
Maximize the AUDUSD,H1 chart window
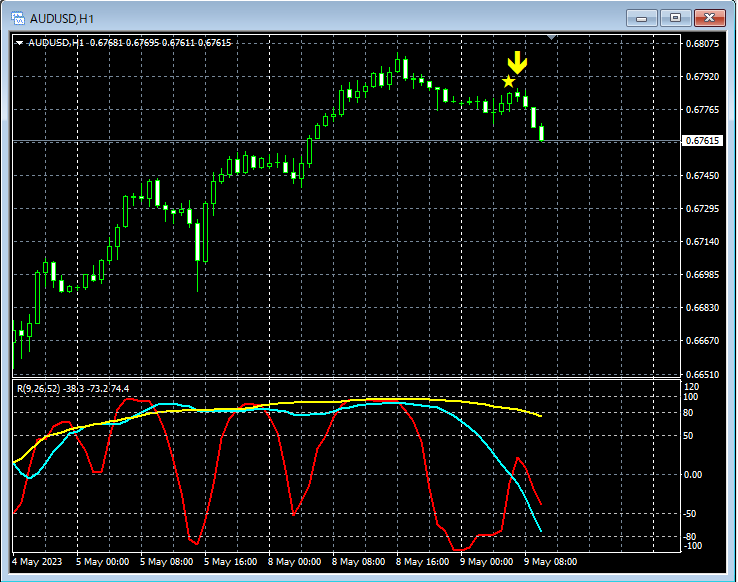coord(675,18)
